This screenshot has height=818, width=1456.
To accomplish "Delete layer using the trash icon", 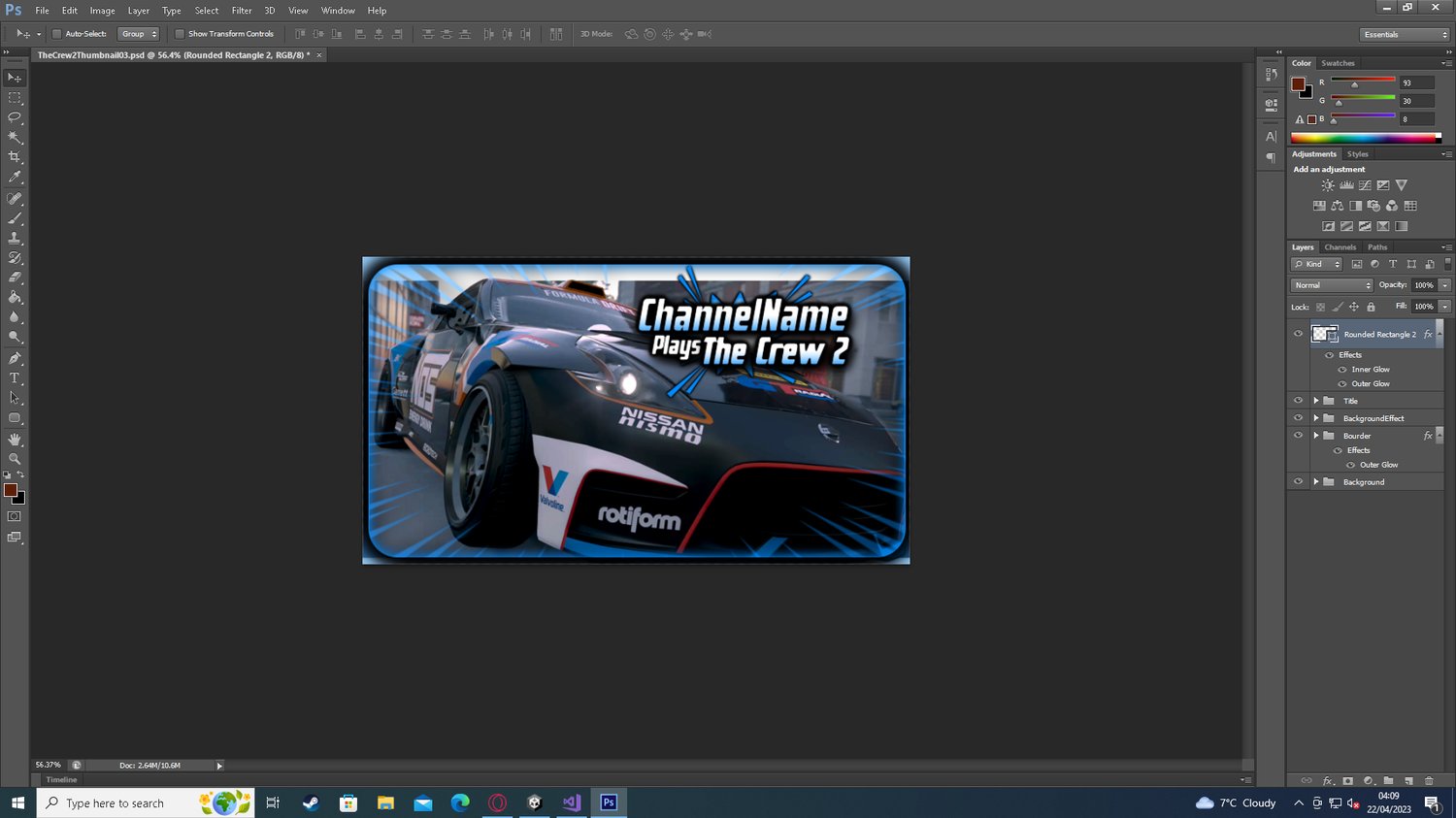I will click(1429, 780).
